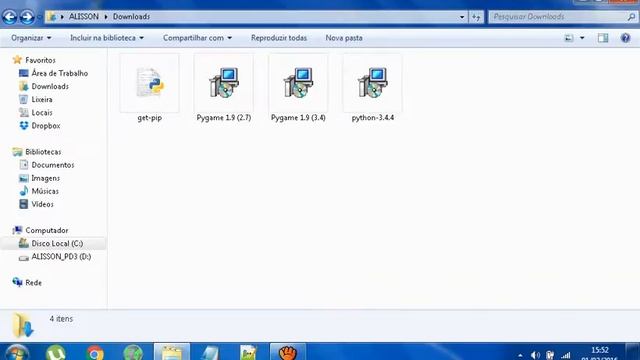Click the network signal tray icon
Screen dimensions: 640x360
click(565, 355)
